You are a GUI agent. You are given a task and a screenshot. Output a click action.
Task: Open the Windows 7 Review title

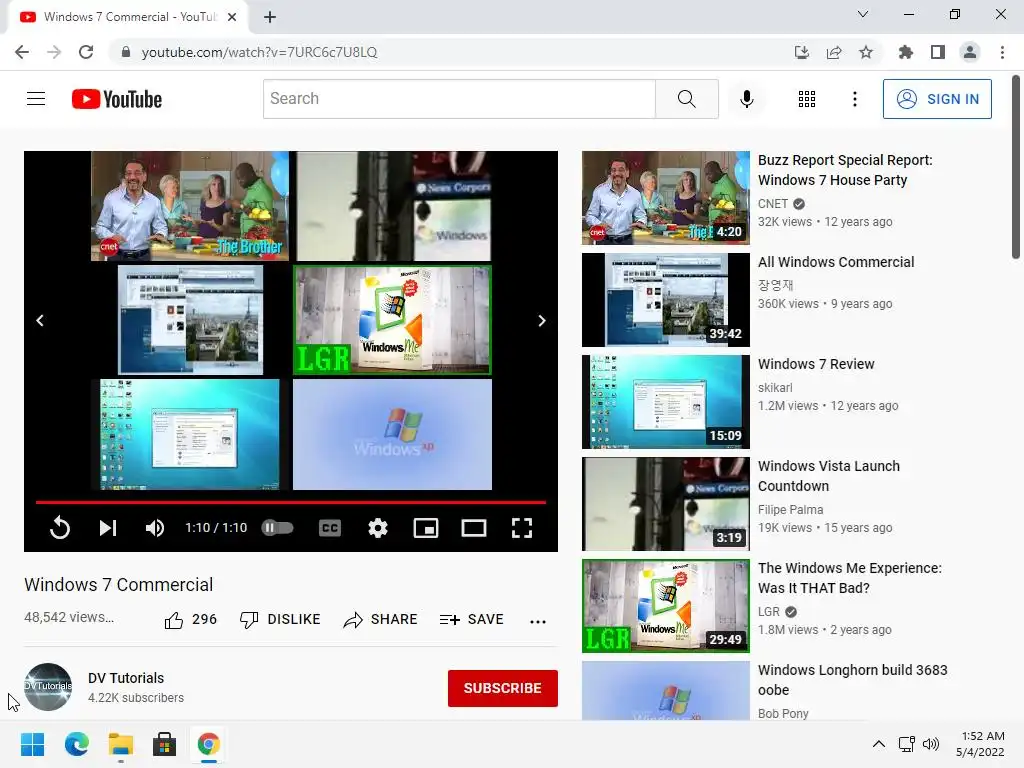[x=816, y=364]
